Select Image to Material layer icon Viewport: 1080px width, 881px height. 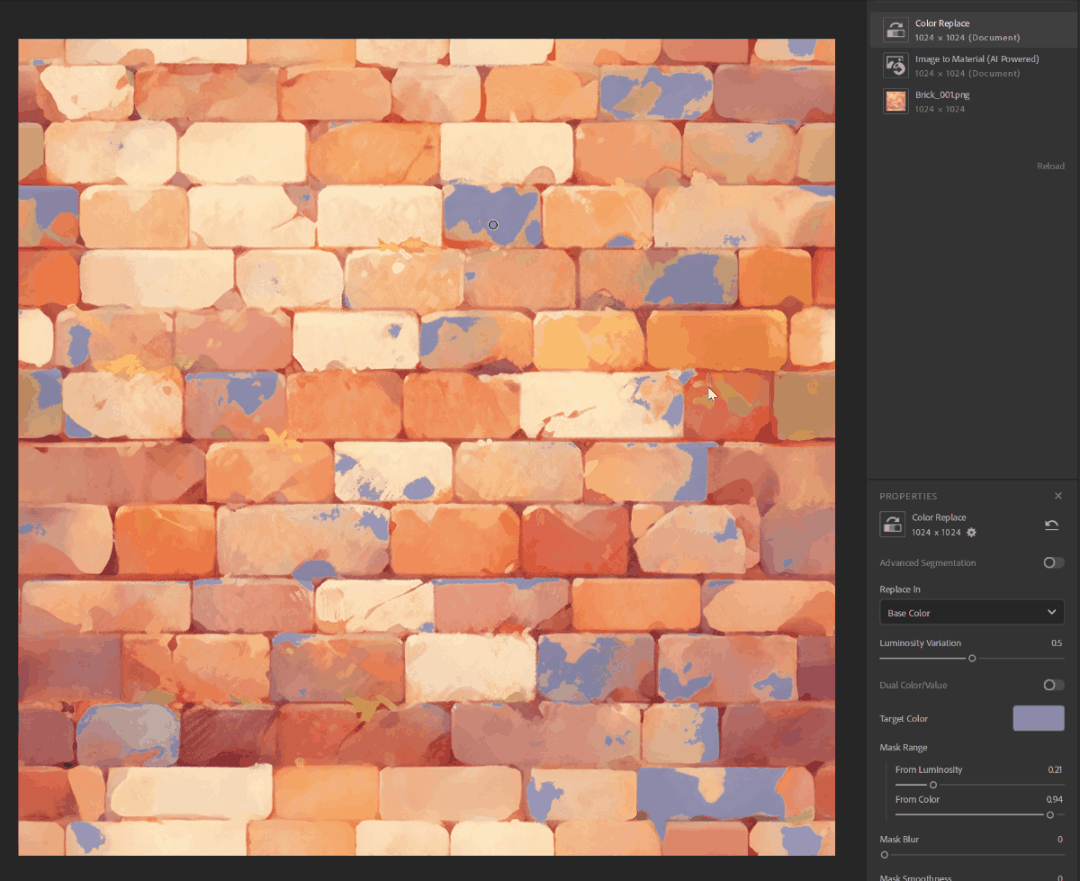point(895,65)
